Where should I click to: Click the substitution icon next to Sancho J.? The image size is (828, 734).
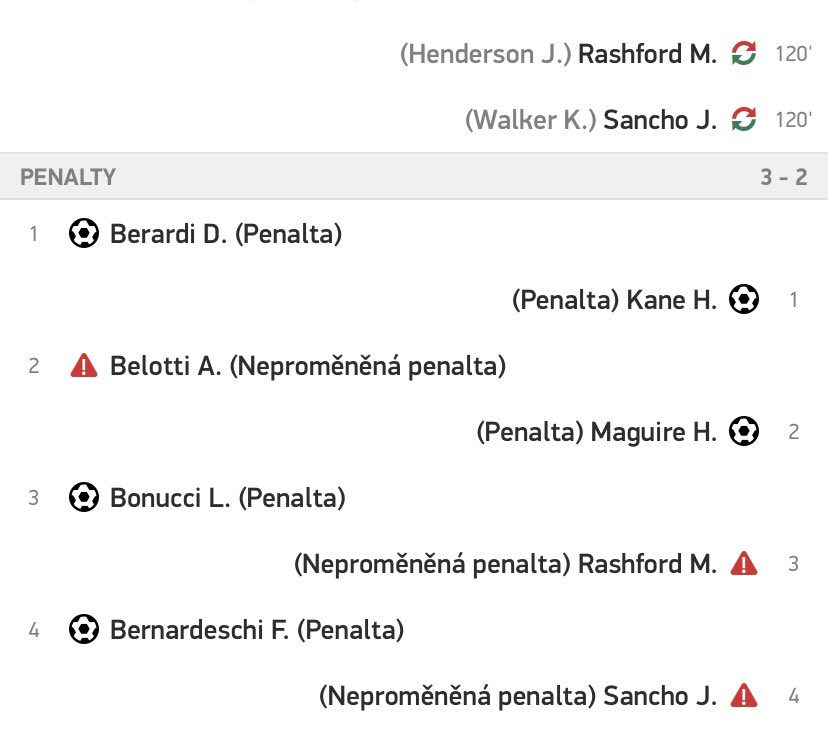tap(744, 119)
